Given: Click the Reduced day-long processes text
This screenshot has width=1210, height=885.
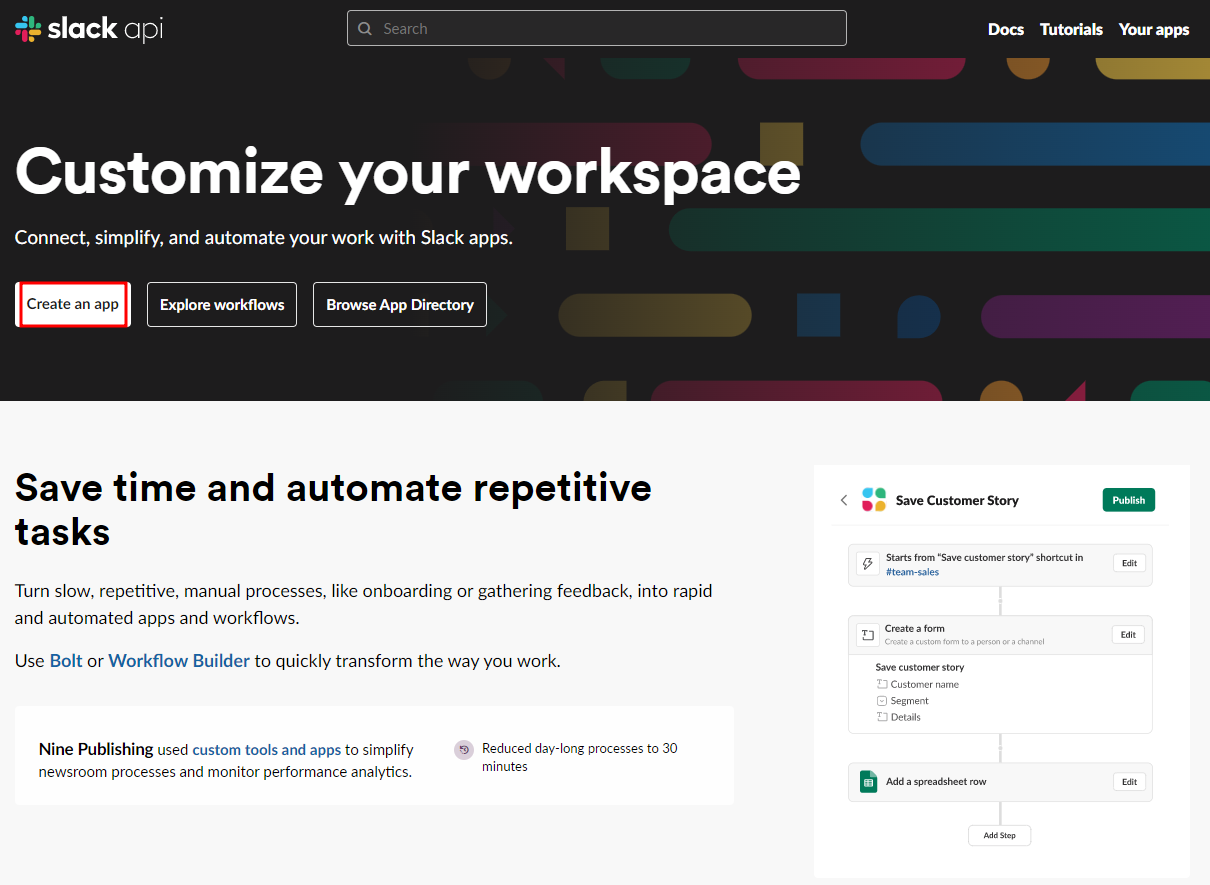Looking at the screenshot, I should pyautogui.click(x=580, y=757).
